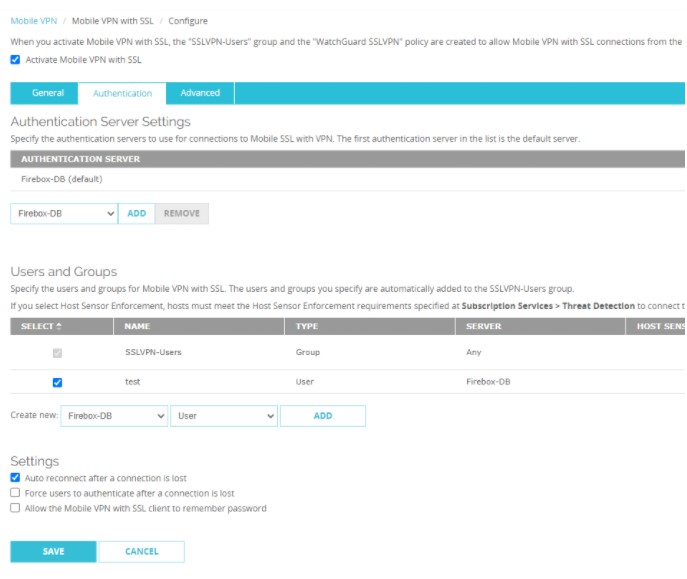Open the Create new User type dropdown
The width and height of the screenshot is (687, 579).
(224, 416)
